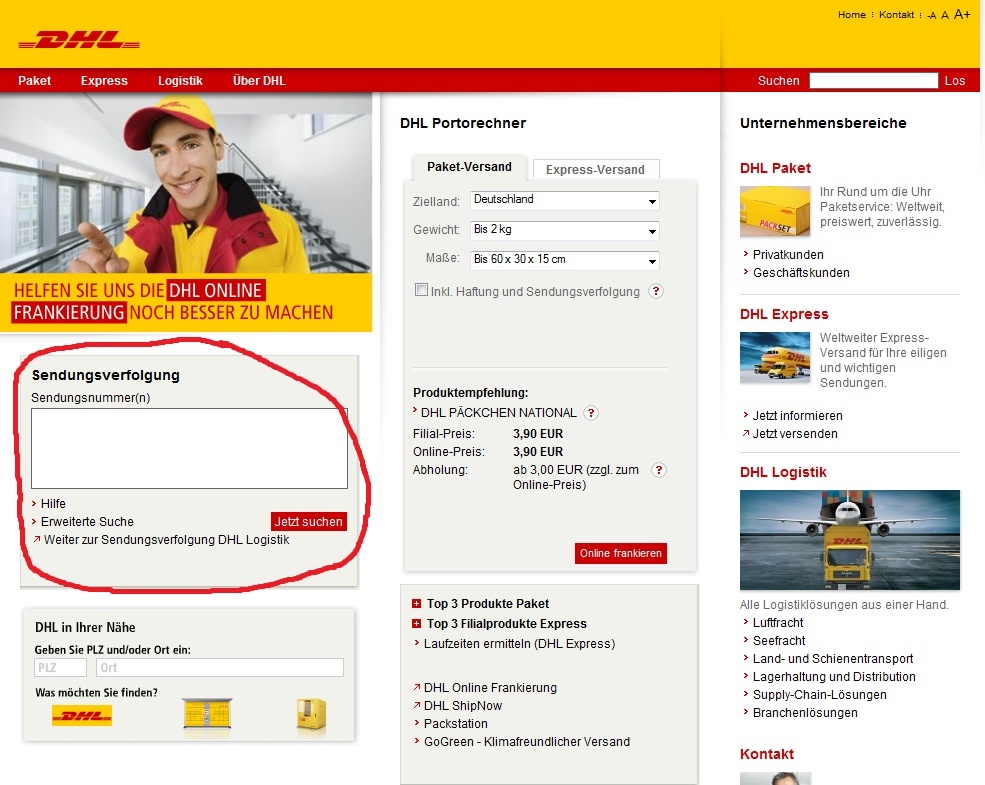
Task: Open the Privatkunden link
Action: pos(788,255)
